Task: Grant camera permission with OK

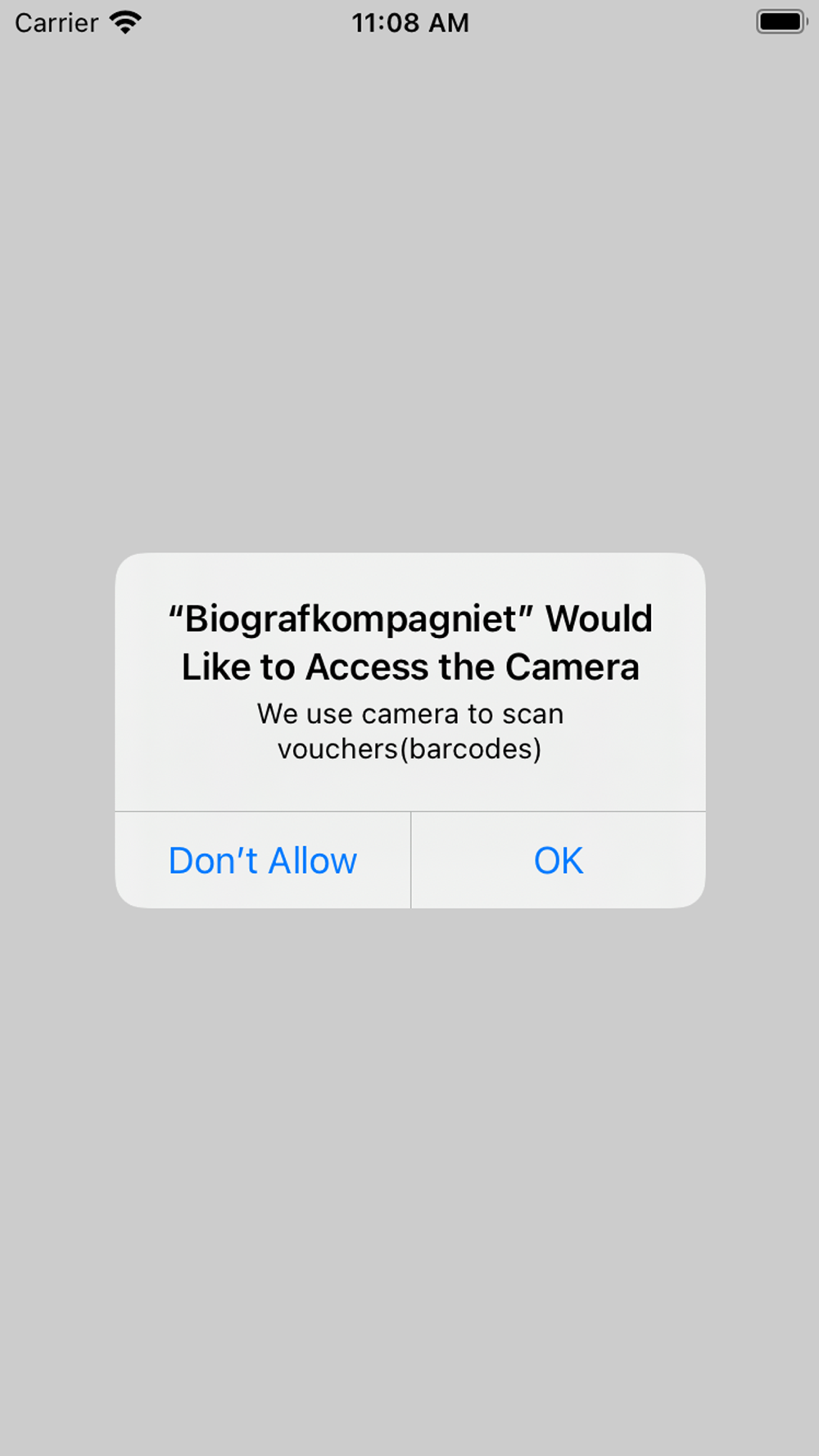Action: 559,861
